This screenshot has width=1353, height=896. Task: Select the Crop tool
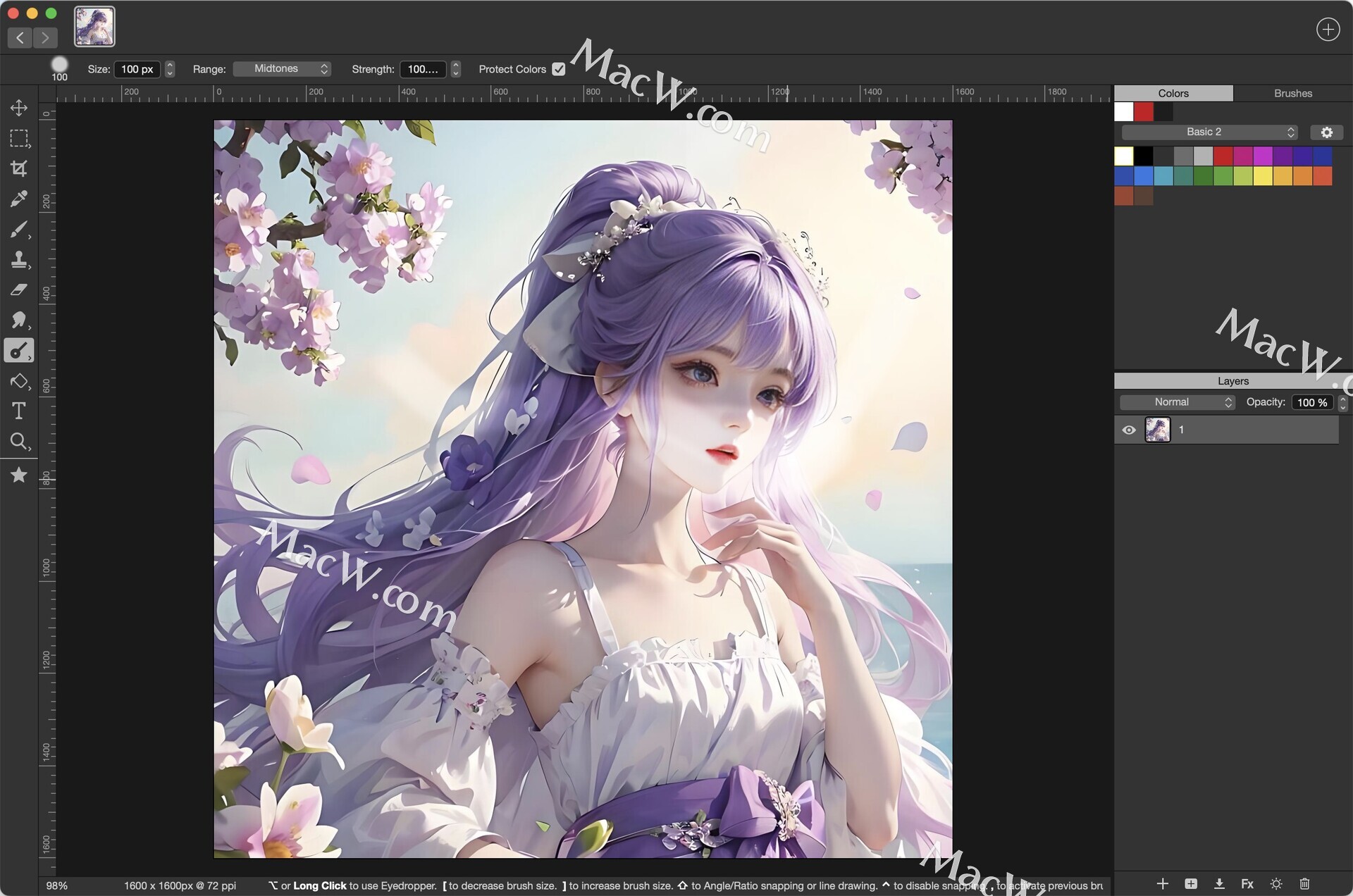click(19, 168)
